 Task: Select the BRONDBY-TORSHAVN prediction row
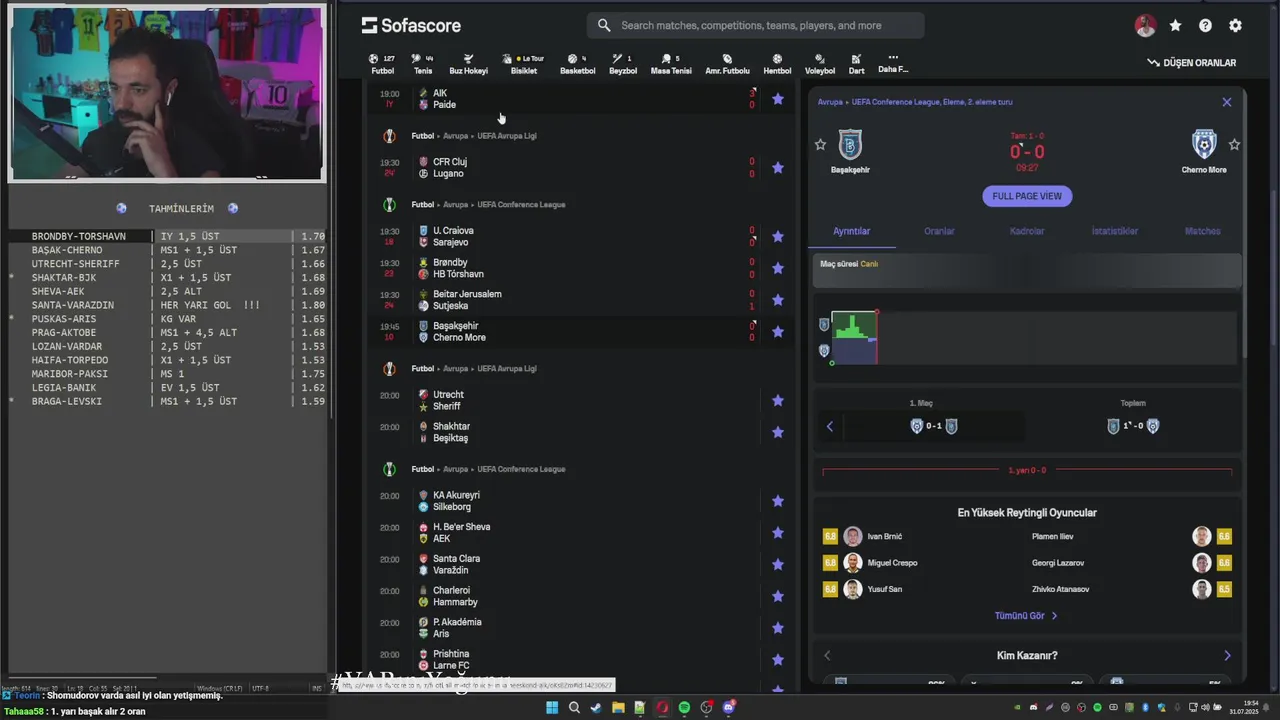tap(167, 237)
